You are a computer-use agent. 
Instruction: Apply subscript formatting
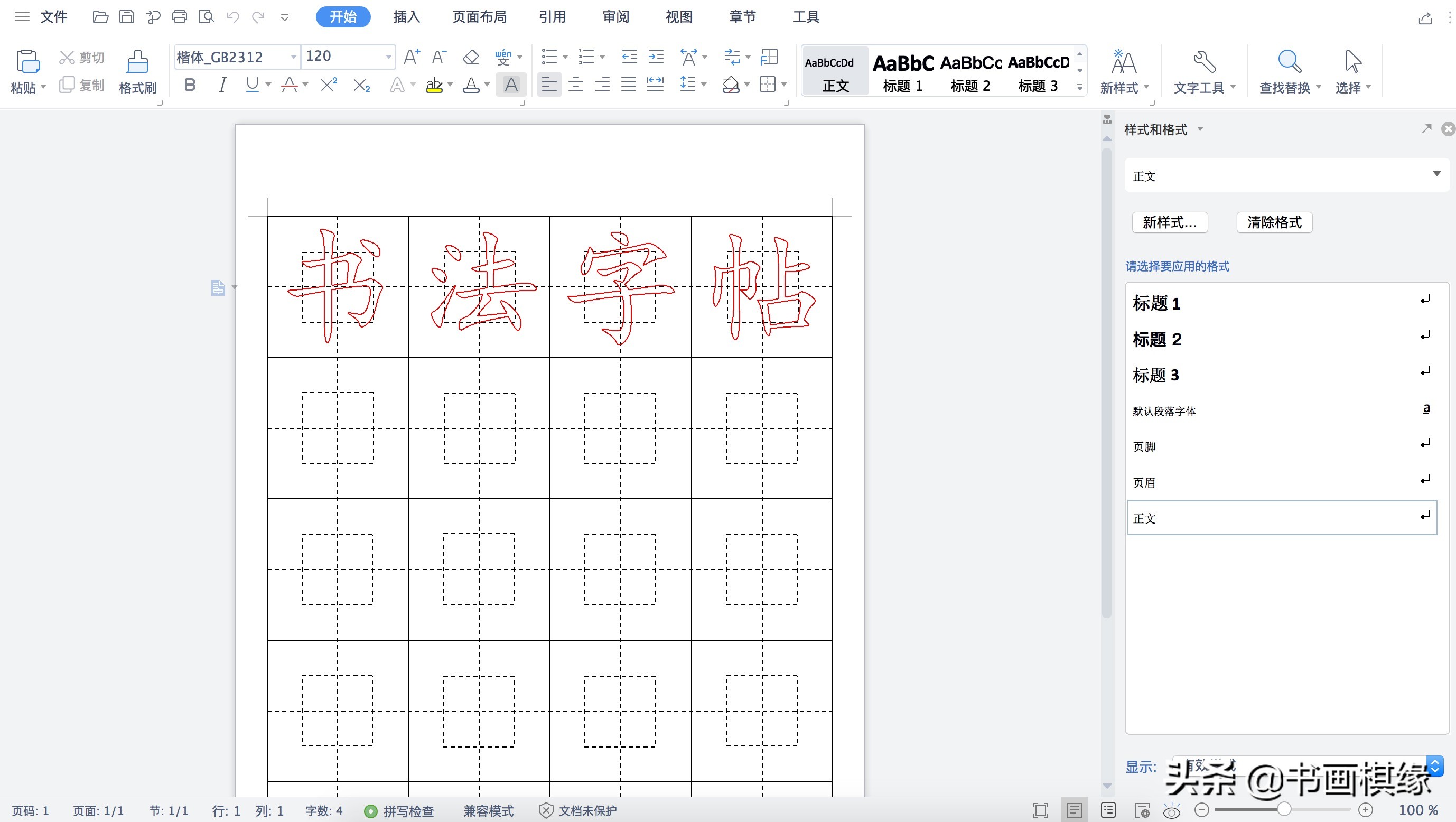coord(361,85)
